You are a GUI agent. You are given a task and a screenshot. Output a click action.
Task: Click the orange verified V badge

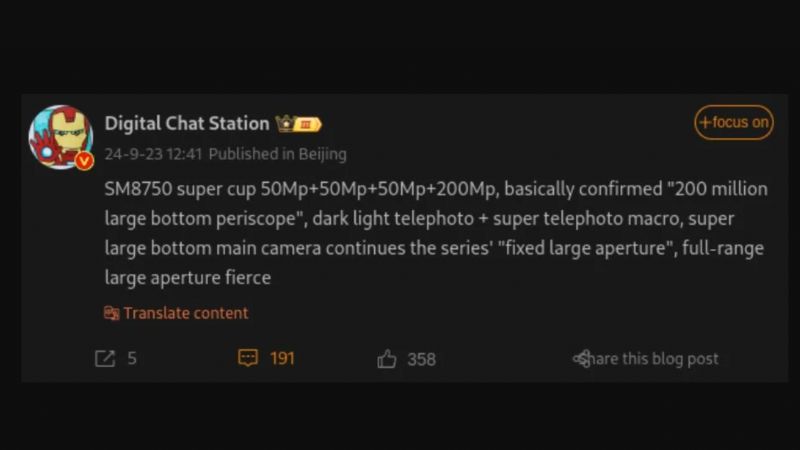pyautogui.click(x=84, y=160)
